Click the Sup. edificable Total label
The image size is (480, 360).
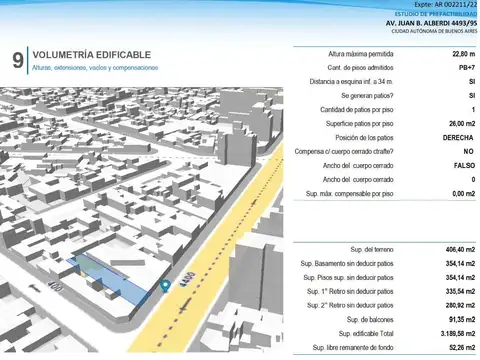[x=366, y=334]
